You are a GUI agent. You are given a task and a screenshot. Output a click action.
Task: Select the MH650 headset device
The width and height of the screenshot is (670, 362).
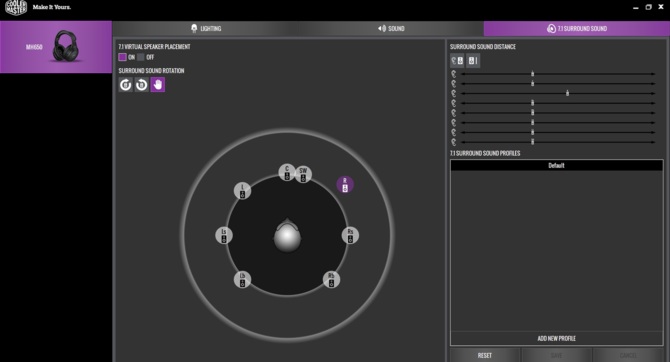(x=56, y=47)
